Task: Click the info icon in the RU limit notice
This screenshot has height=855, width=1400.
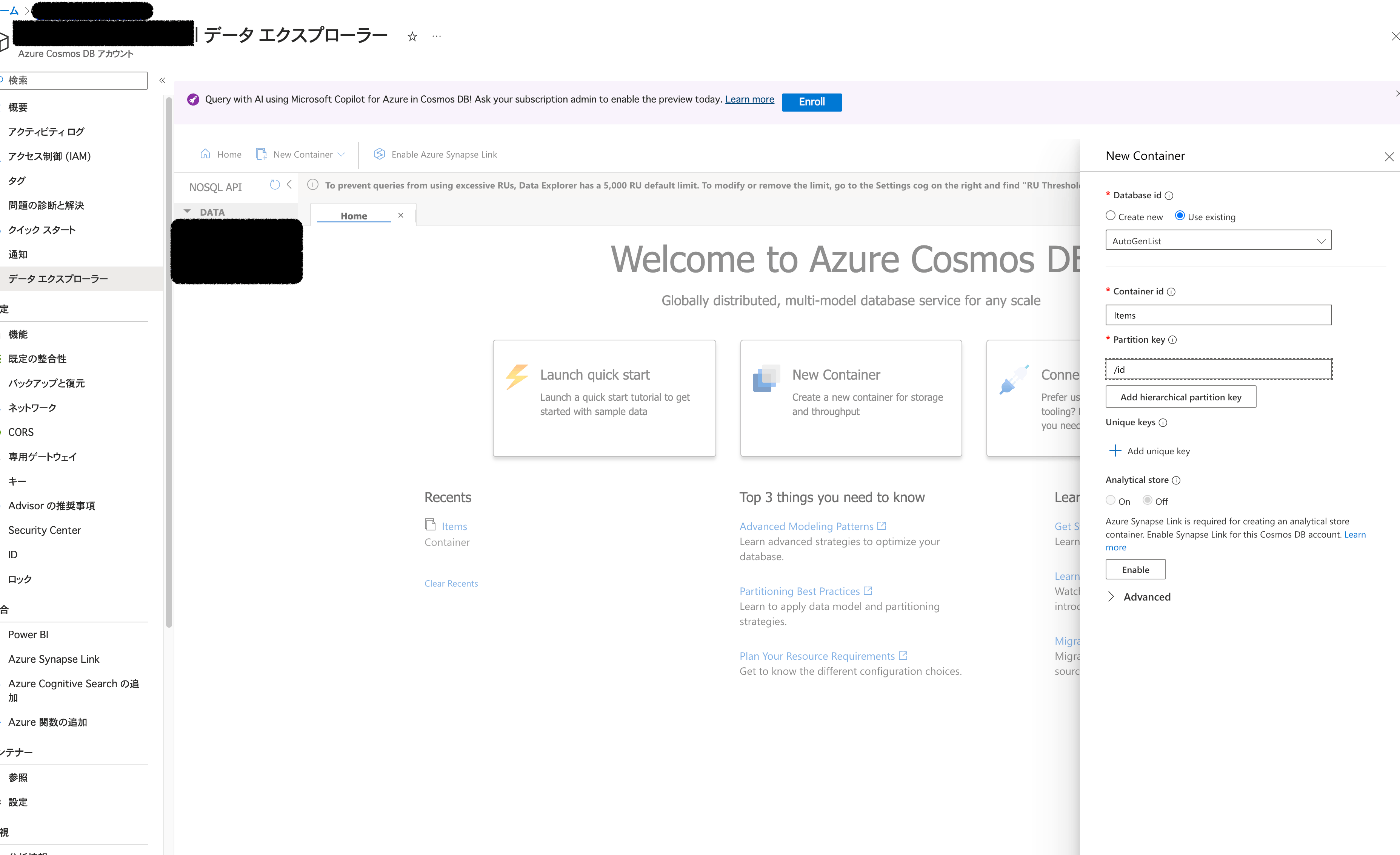Action: click(x=313, y=185)
